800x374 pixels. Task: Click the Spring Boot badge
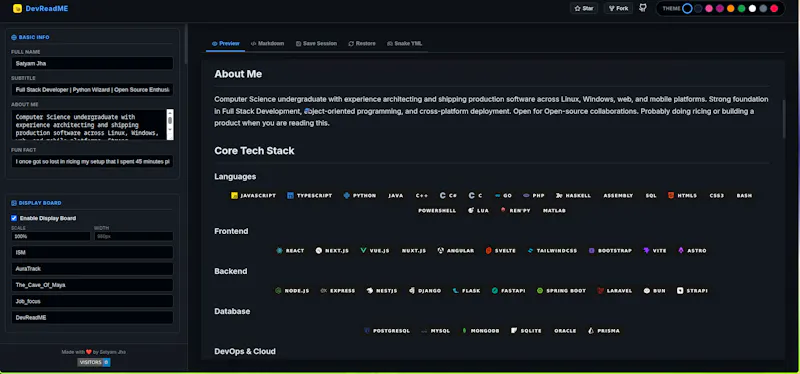(561, 291)
